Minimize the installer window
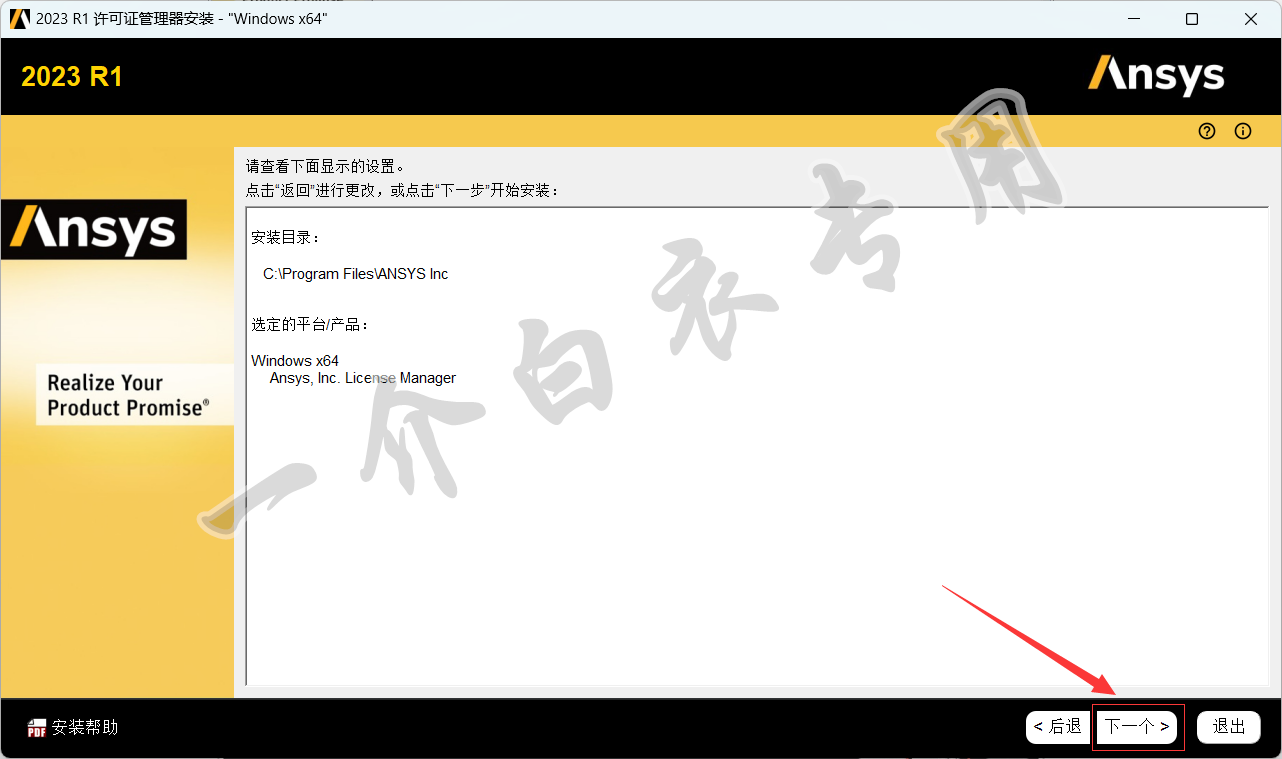Screen dimensions: 1282x759 (x=1133, y=19)
